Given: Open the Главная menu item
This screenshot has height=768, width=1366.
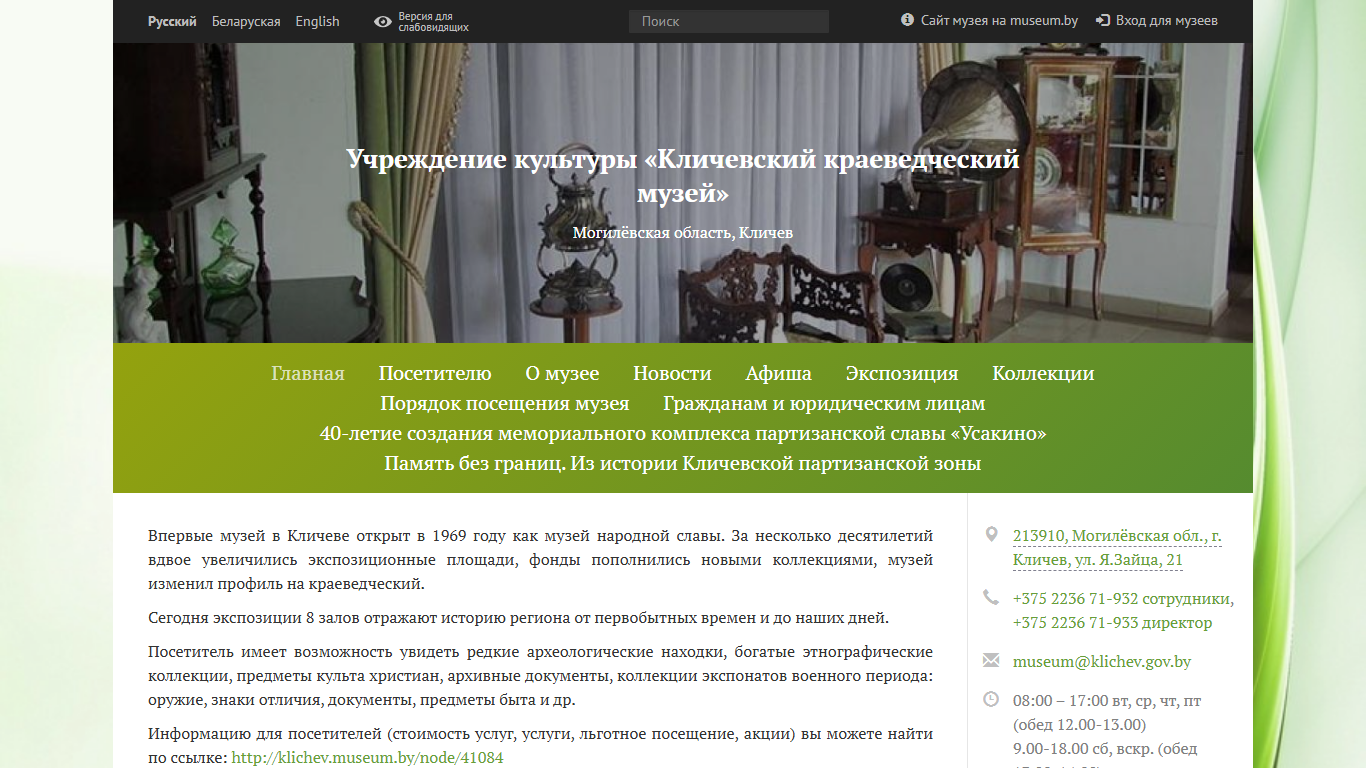Looking at the screenshot, I should [308, 373].
